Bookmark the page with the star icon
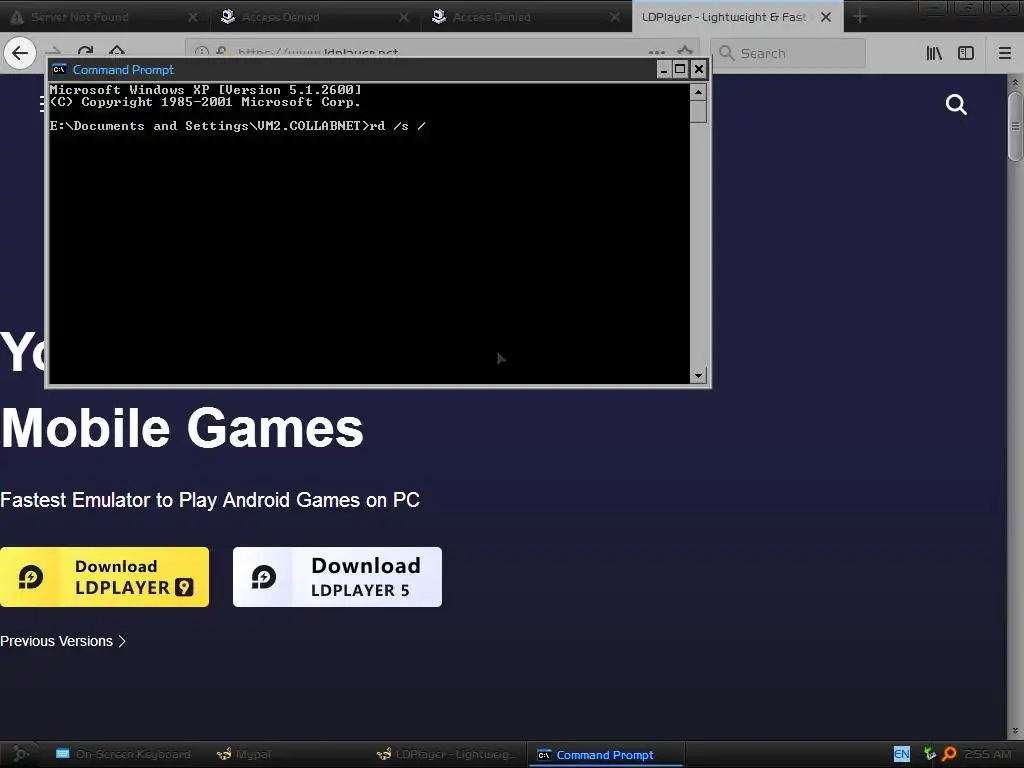This screenshot has width=1024, height=768. pyautogui.click(x=684, y=51)
